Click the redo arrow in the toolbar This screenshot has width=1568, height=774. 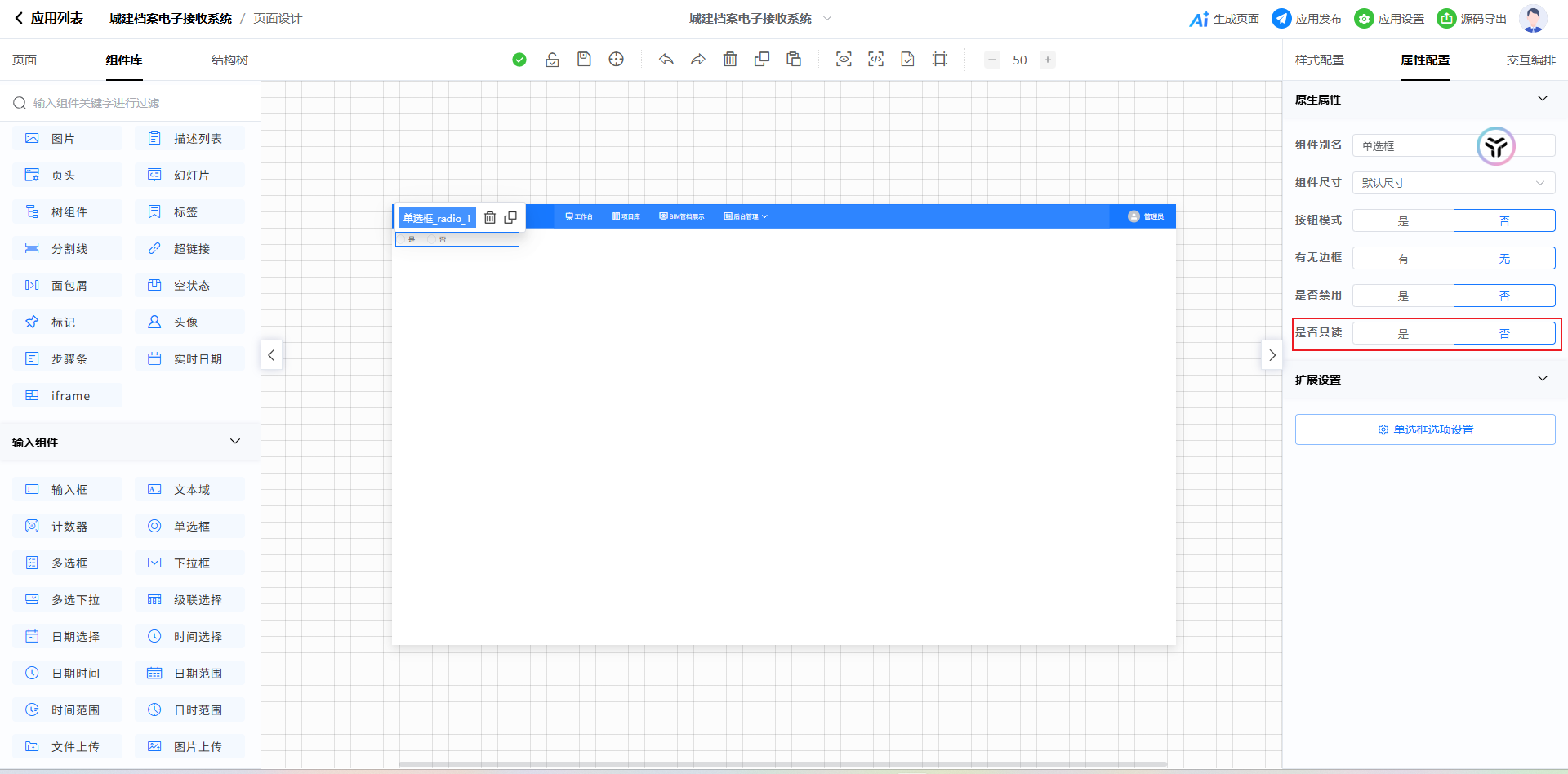coord(698,60)
